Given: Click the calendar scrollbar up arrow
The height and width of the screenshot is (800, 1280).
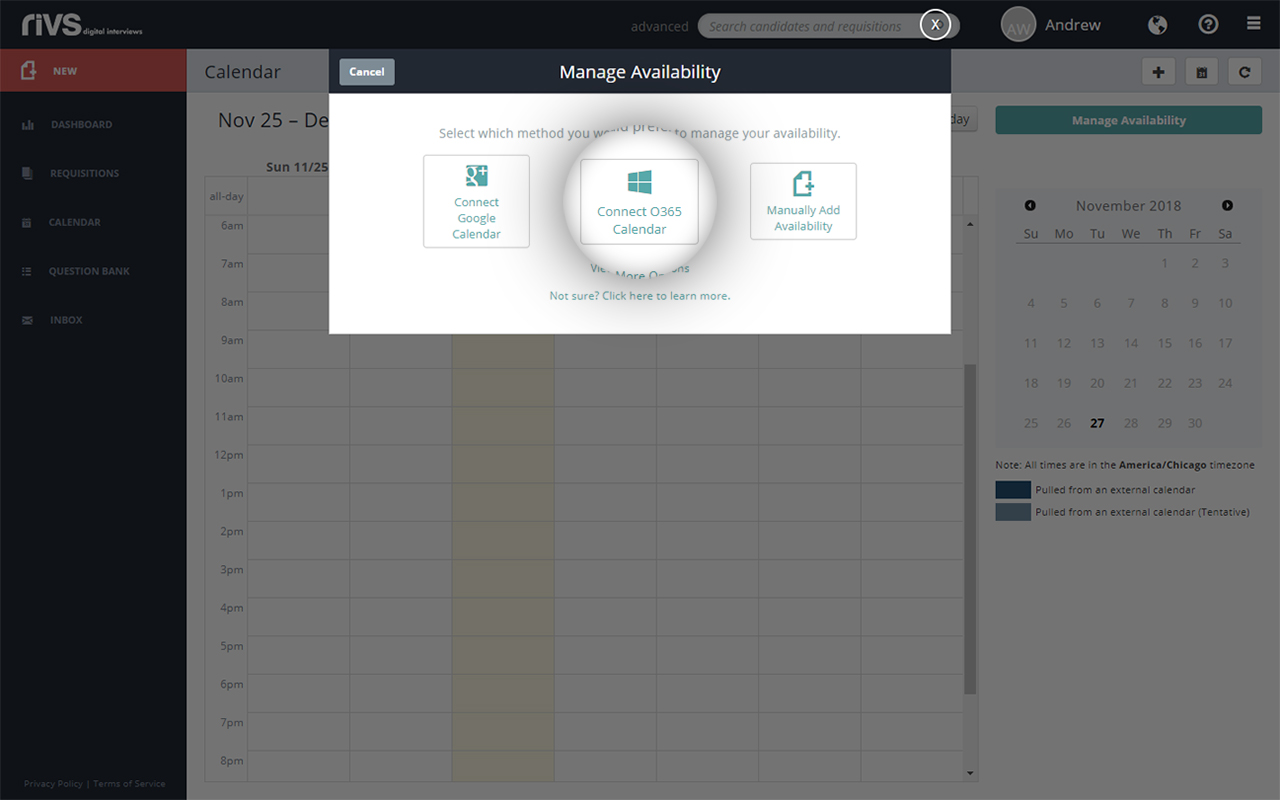Looking at the screenshot, I should (970, 224).
